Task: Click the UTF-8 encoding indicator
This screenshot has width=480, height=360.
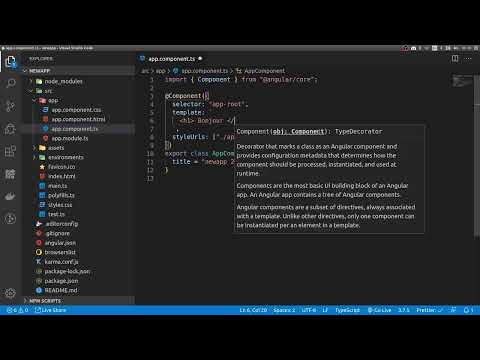Action: pos(309,310)
